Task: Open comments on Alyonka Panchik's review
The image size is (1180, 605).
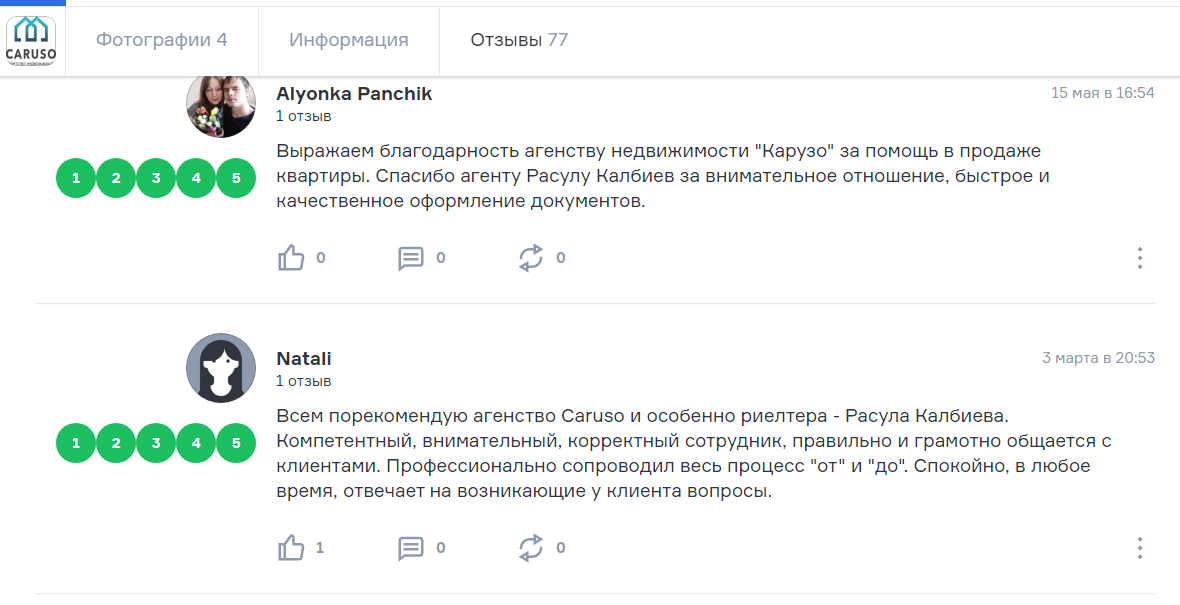Action: pos(410,258)
